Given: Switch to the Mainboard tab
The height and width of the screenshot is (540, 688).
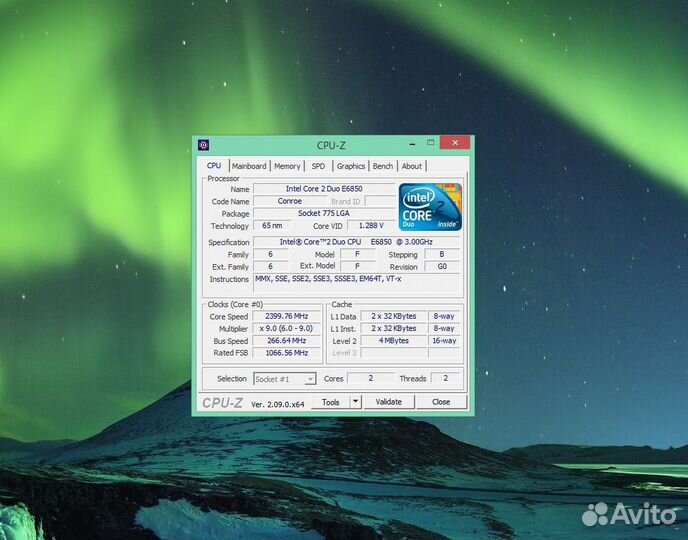Looking at the screenshot, I should tap(249, 166).
